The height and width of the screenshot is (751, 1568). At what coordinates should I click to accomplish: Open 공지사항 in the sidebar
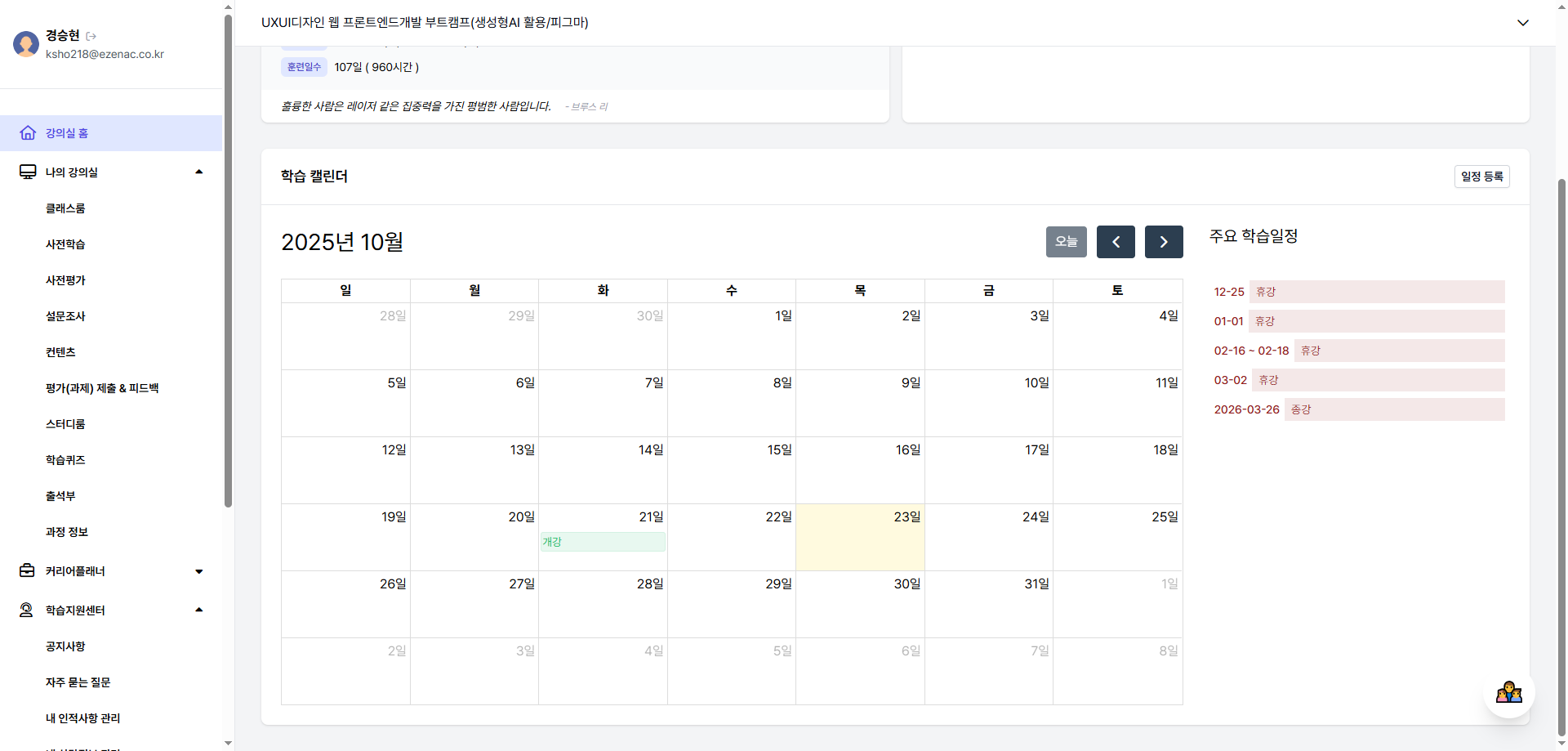tap(65, 646)
